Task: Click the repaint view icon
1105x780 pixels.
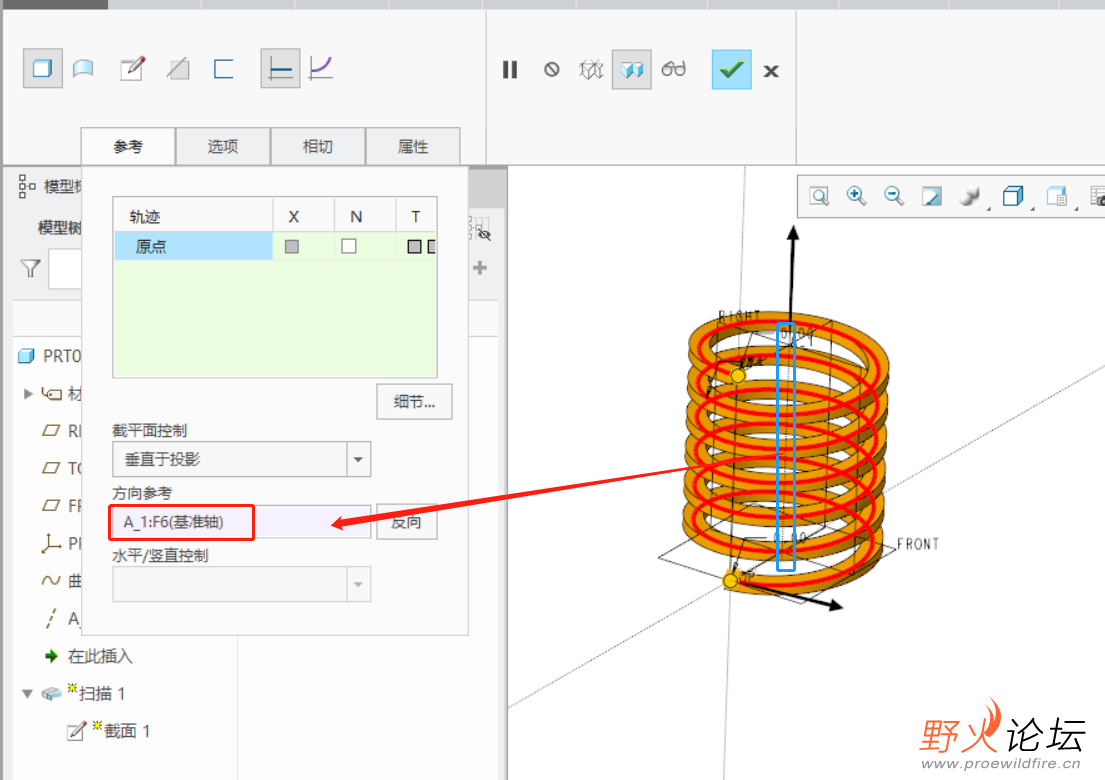Action: pos(932,196)
